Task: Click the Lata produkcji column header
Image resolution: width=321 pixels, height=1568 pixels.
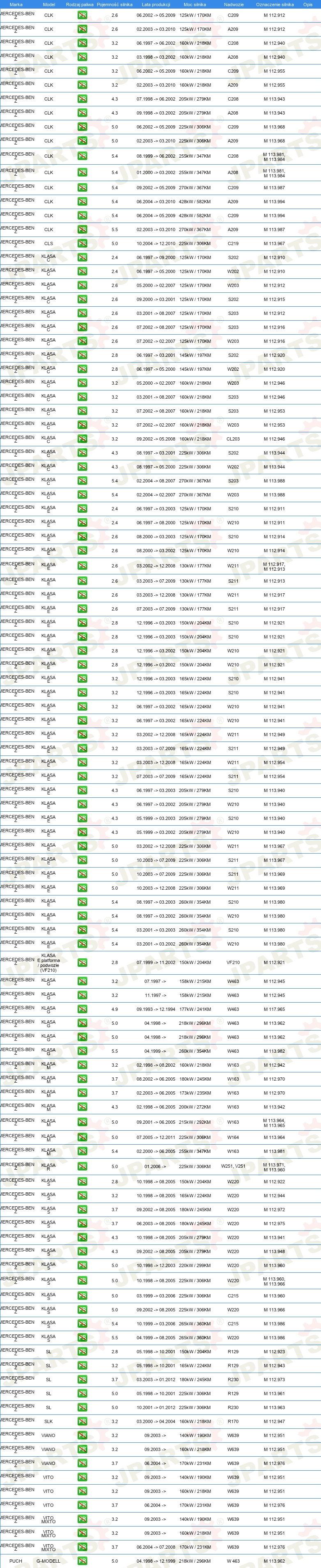Action: 156,4
